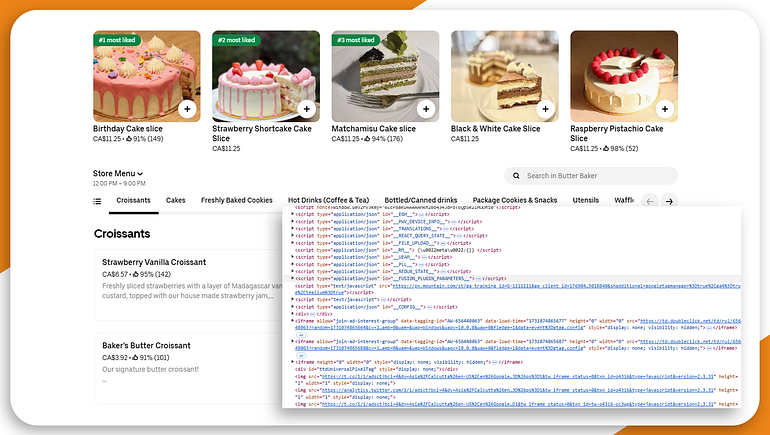Click thumbs-up icon under Birthday Cake slice

(129, 138)
